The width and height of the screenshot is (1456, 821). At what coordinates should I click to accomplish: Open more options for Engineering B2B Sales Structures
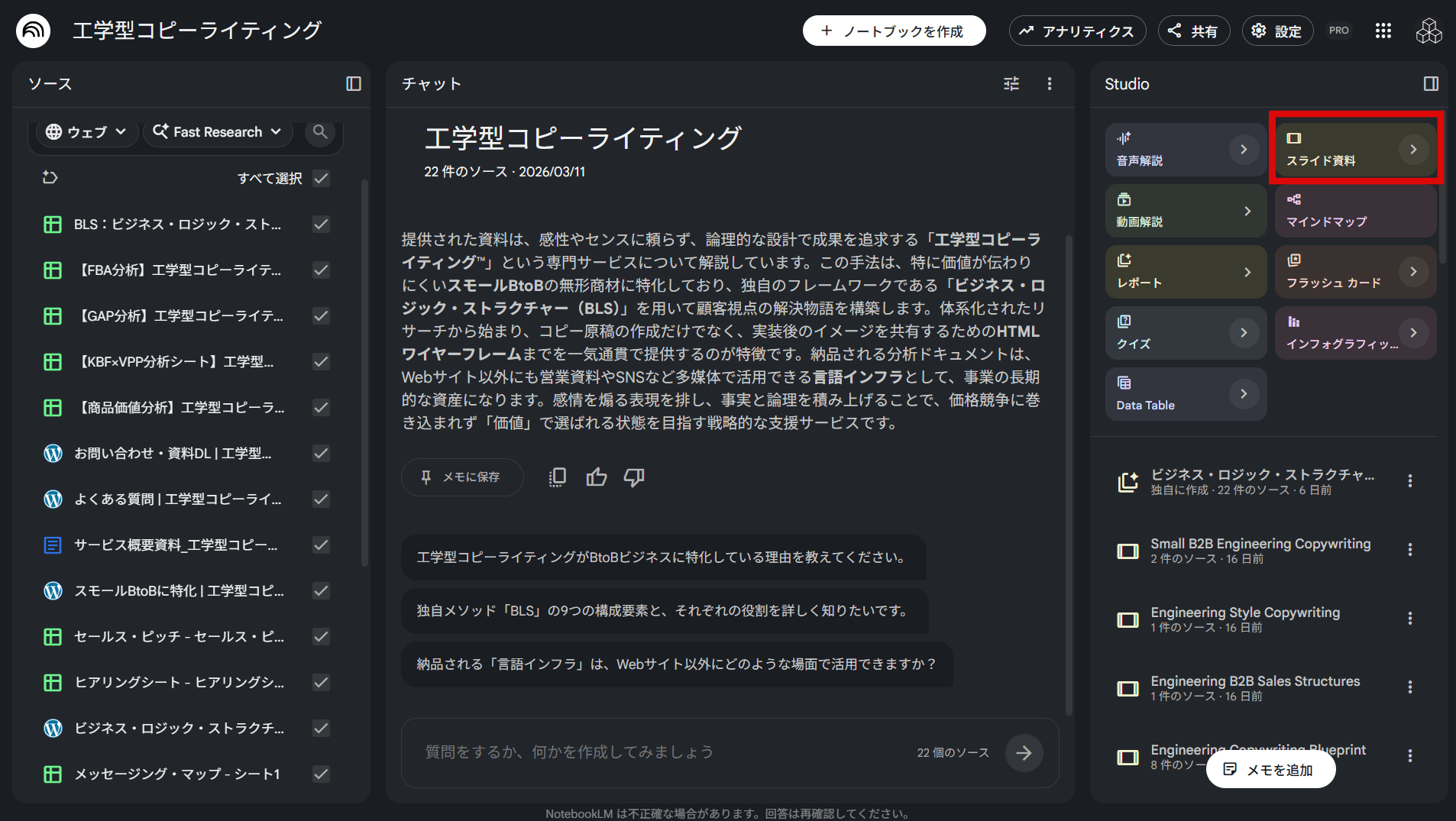coord(1410,687)
